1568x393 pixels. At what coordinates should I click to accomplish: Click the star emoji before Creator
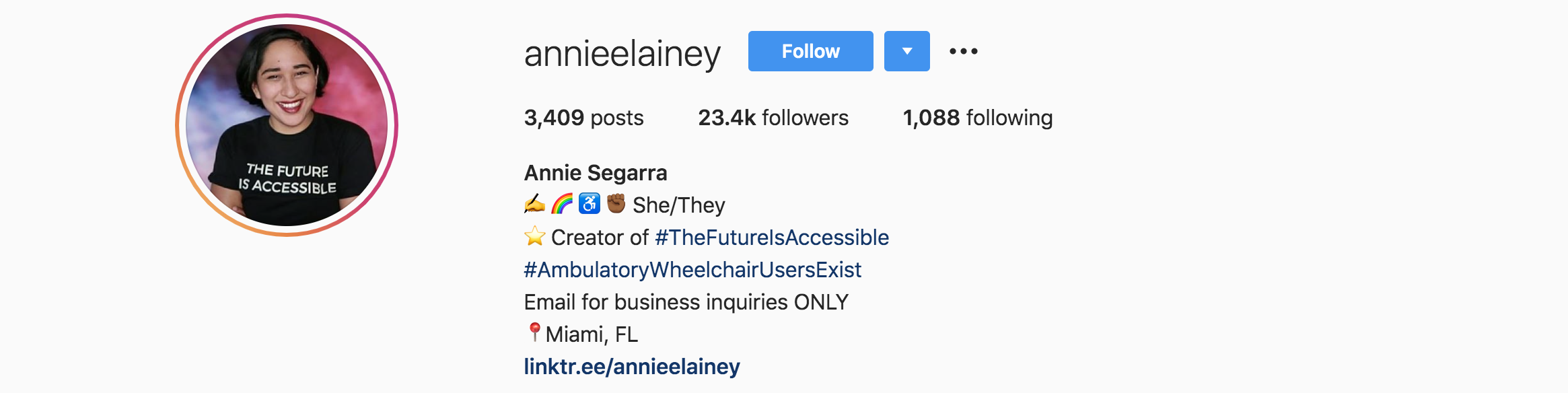click(x=535, y=236)
